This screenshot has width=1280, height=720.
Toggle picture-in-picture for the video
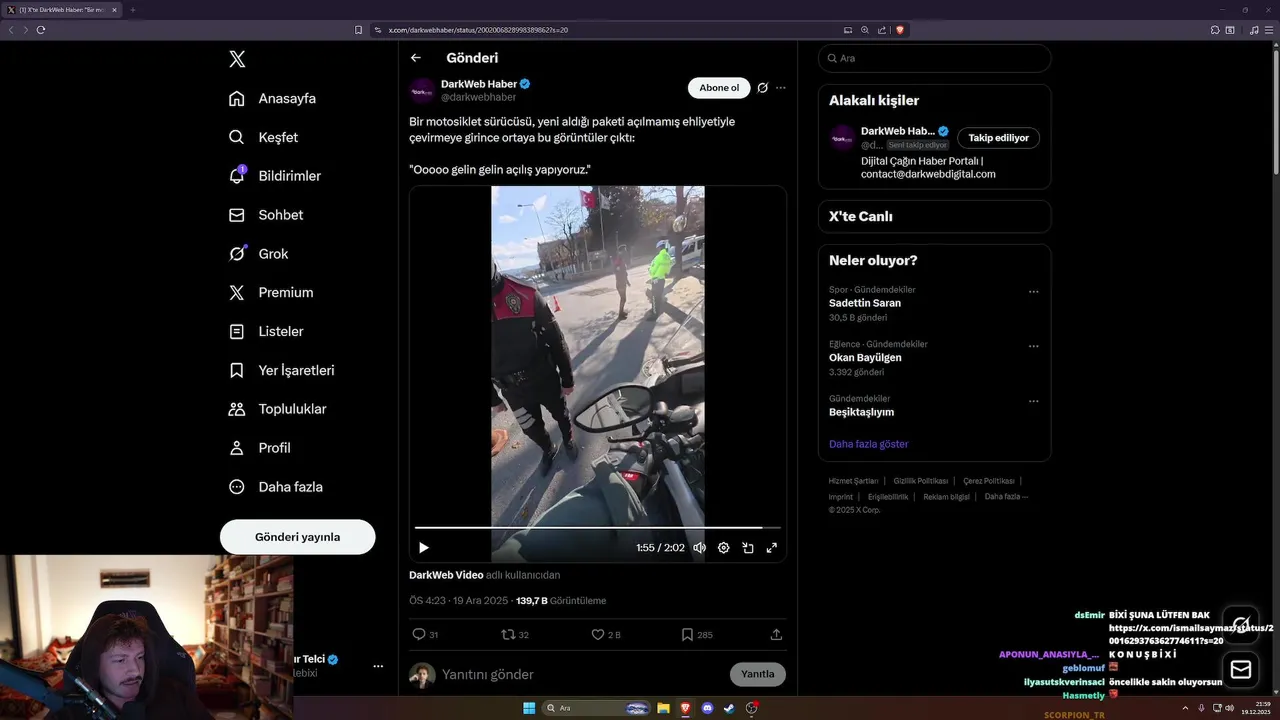pos(747,548)
